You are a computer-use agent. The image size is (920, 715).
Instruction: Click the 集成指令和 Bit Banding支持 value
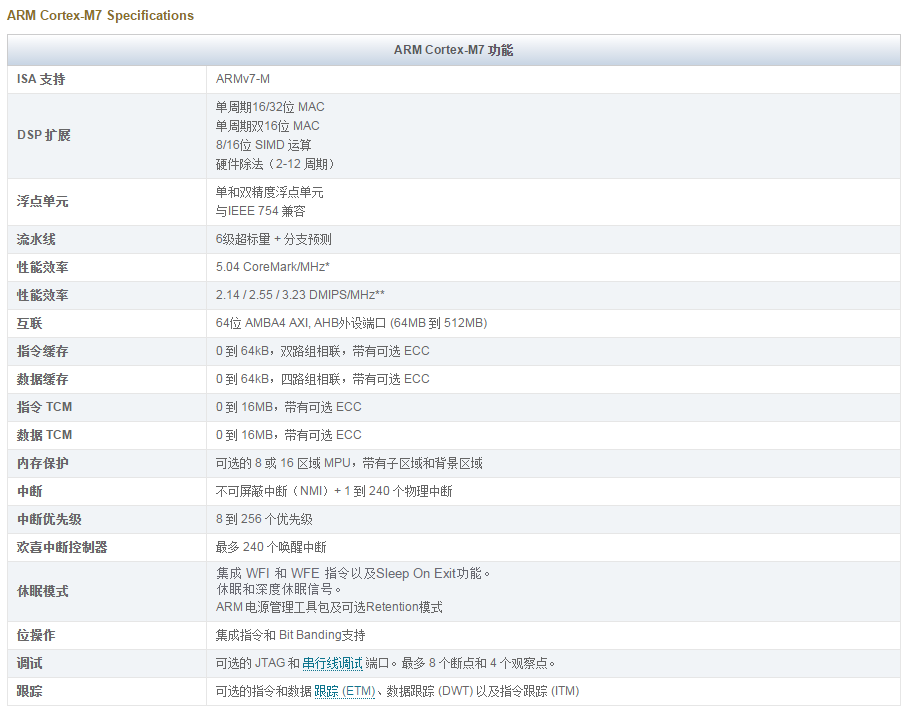pos(290,635)
